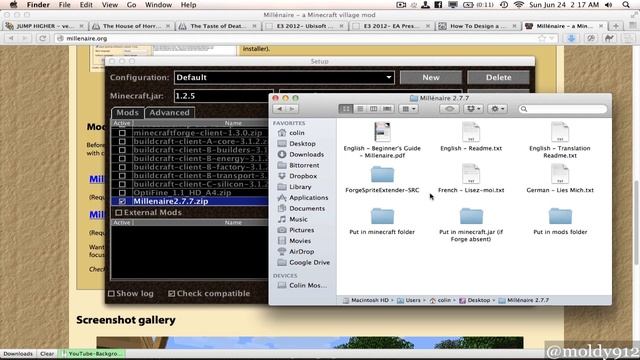
Task: Open Applications in the Finder sidebar
Action: click(309, 198)
